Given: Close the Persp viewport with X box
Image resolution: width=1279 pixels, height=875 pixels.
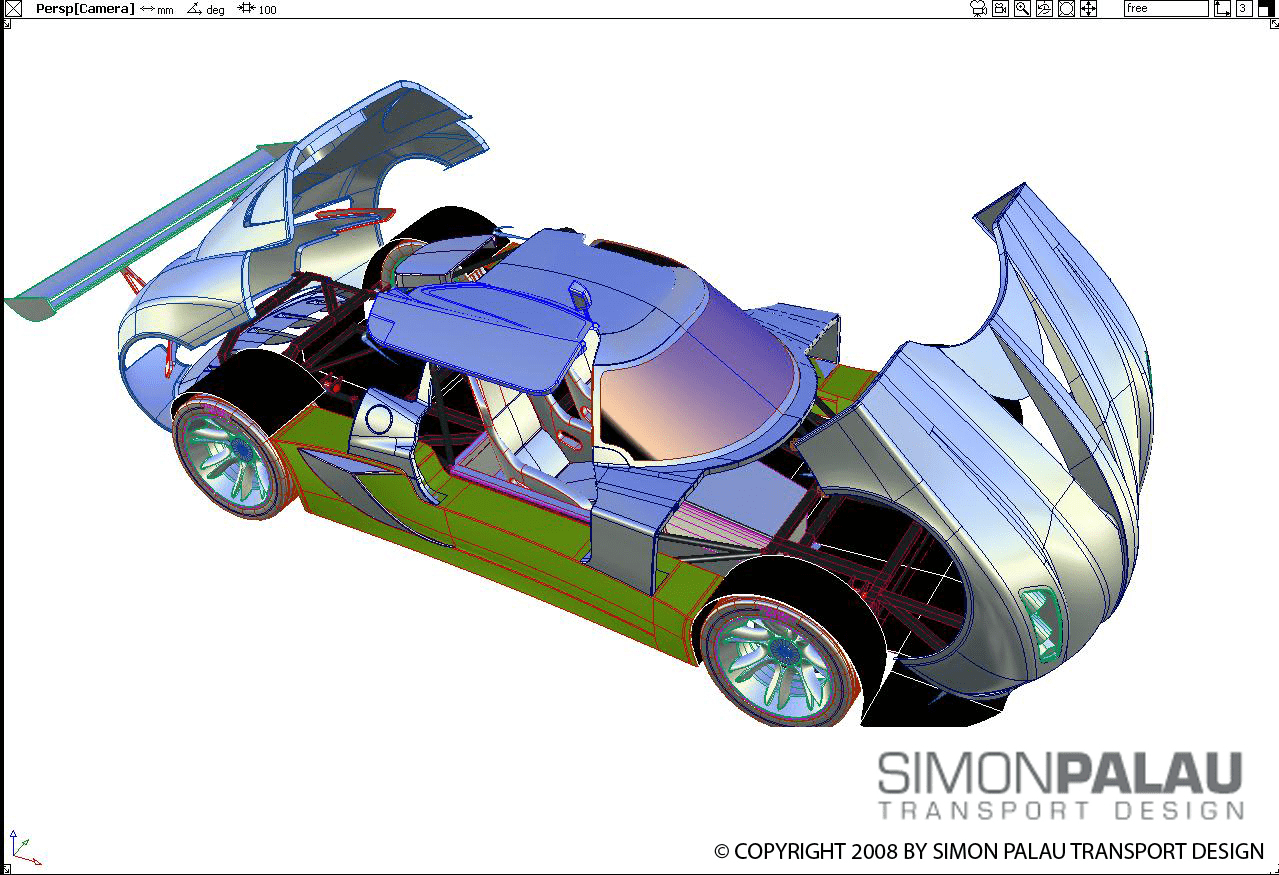Looking at the screenshot, I should click(x=13, y=9).
